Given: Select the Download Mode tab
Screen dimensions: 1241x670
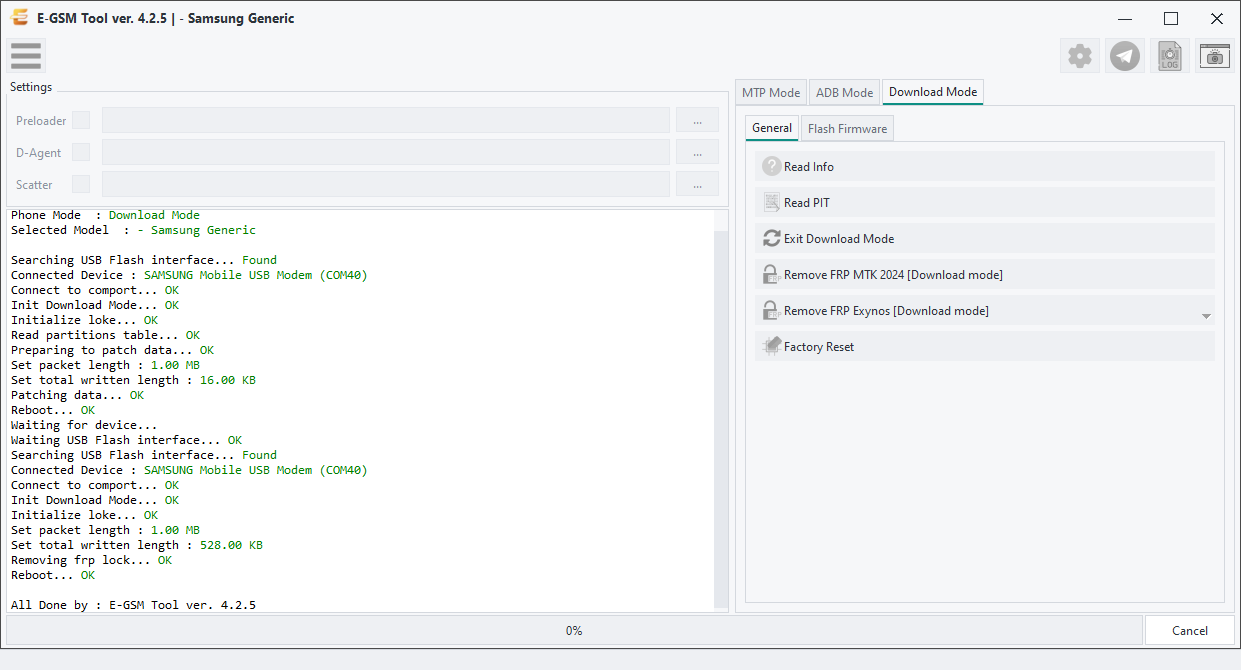Looking at the screenshot, I should (x=933, y=92).
